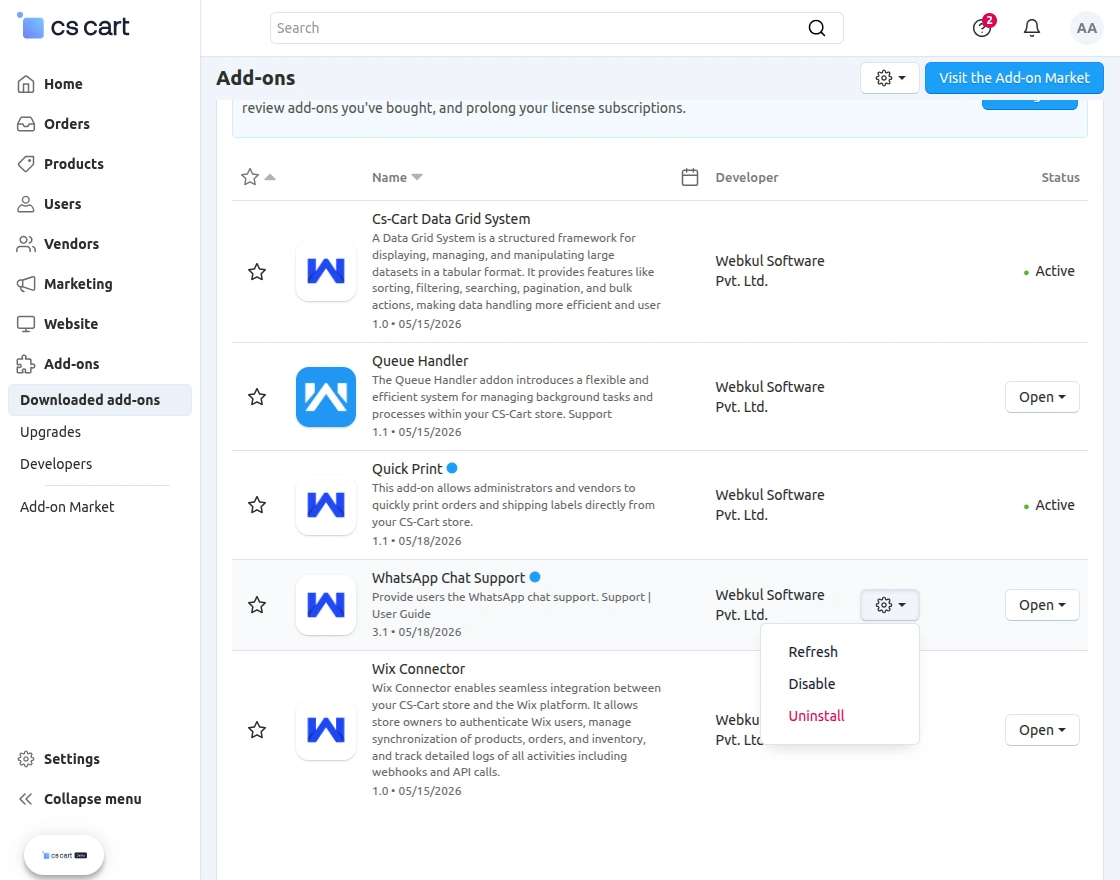Open the Quick Print add-on title
1120x880 pixels.
click(407, 469)
